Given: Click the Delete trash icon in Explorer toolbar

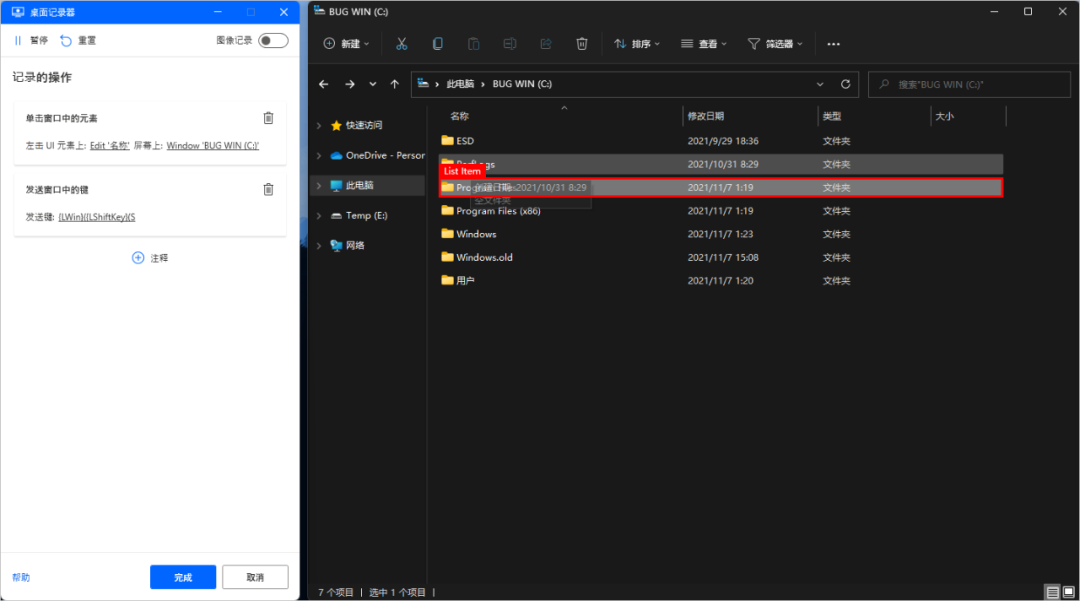Looking at the screenshot, I should [582, 44].
